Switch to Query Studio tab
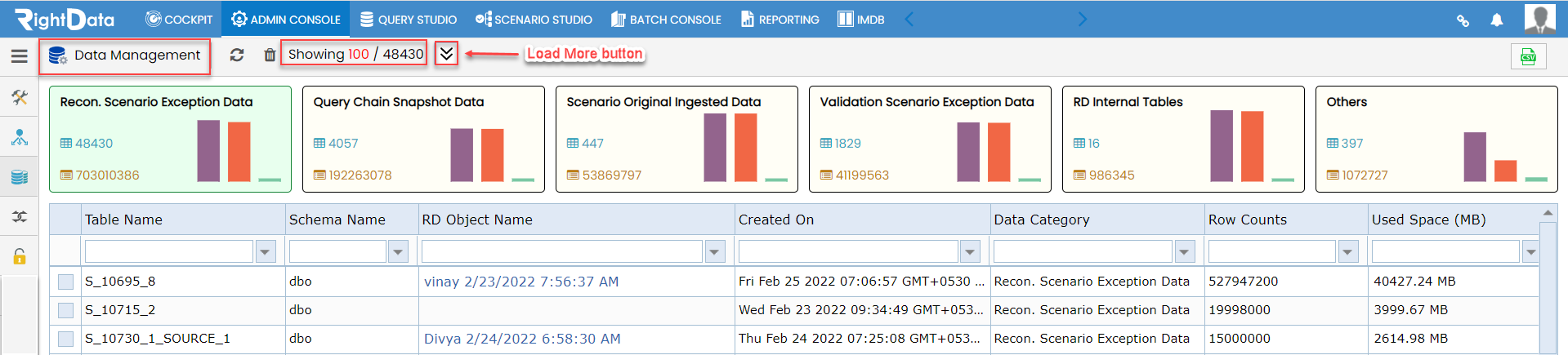This screenshot has width=1568, height=355. pyautogui.click(x=409, y=19)
